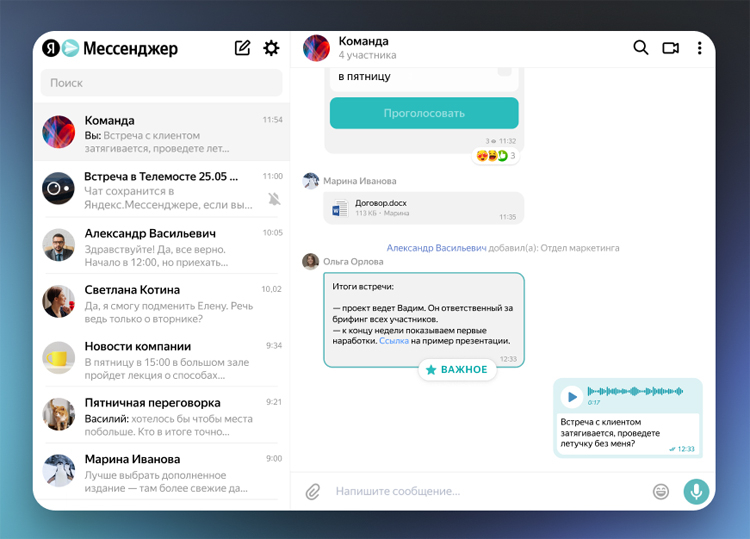Click the ВАЖНОЕ star tag
Viewport: 750px width, 539px height.
coord(457,370)
